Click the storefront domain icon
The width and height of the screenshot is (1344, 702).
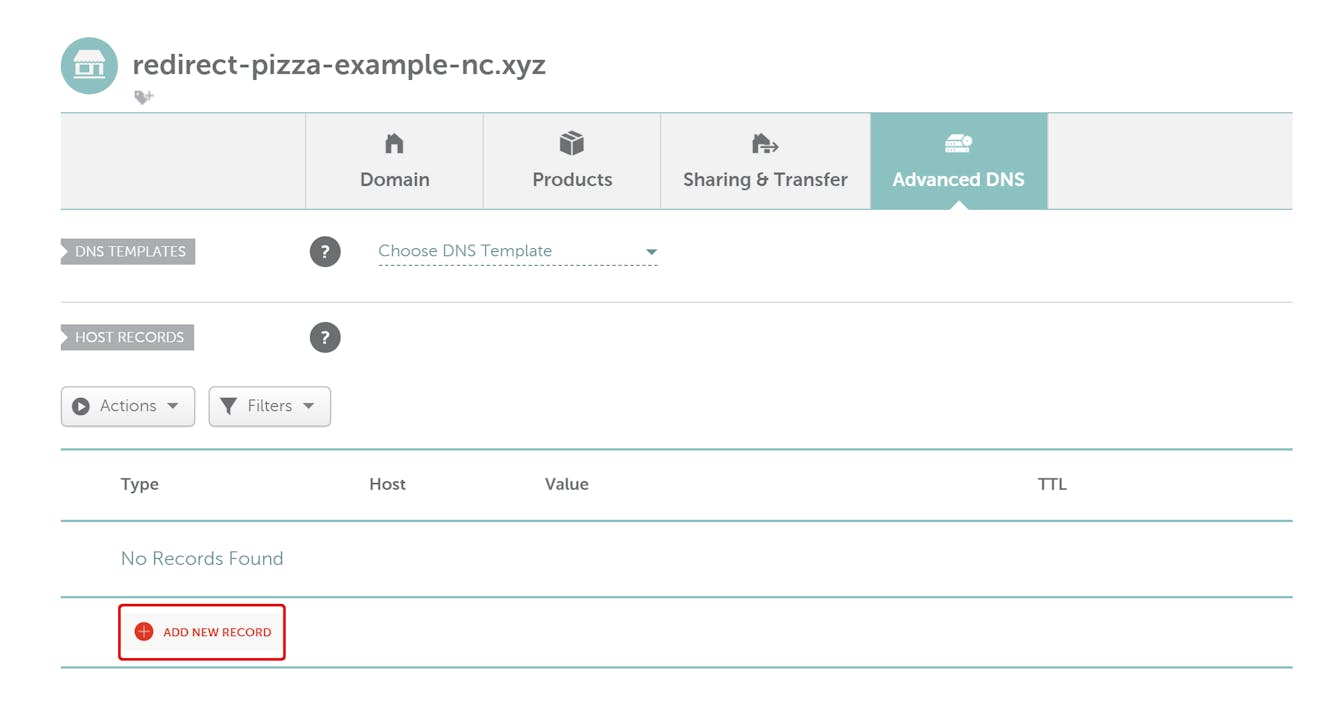click(x=89, y=66)
